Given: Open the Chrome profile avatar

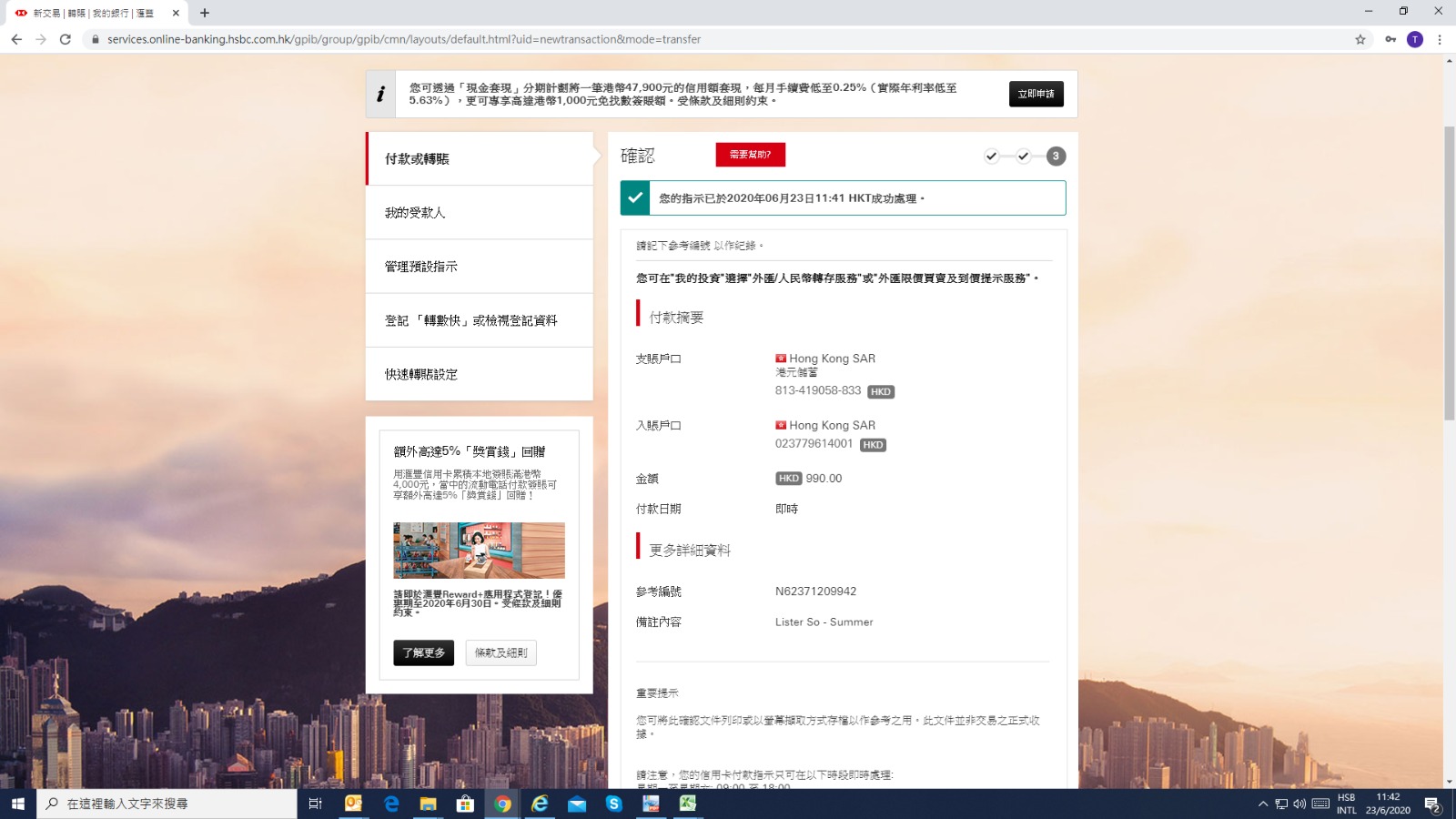Looking at the screenshot, I should point(1414,39).
